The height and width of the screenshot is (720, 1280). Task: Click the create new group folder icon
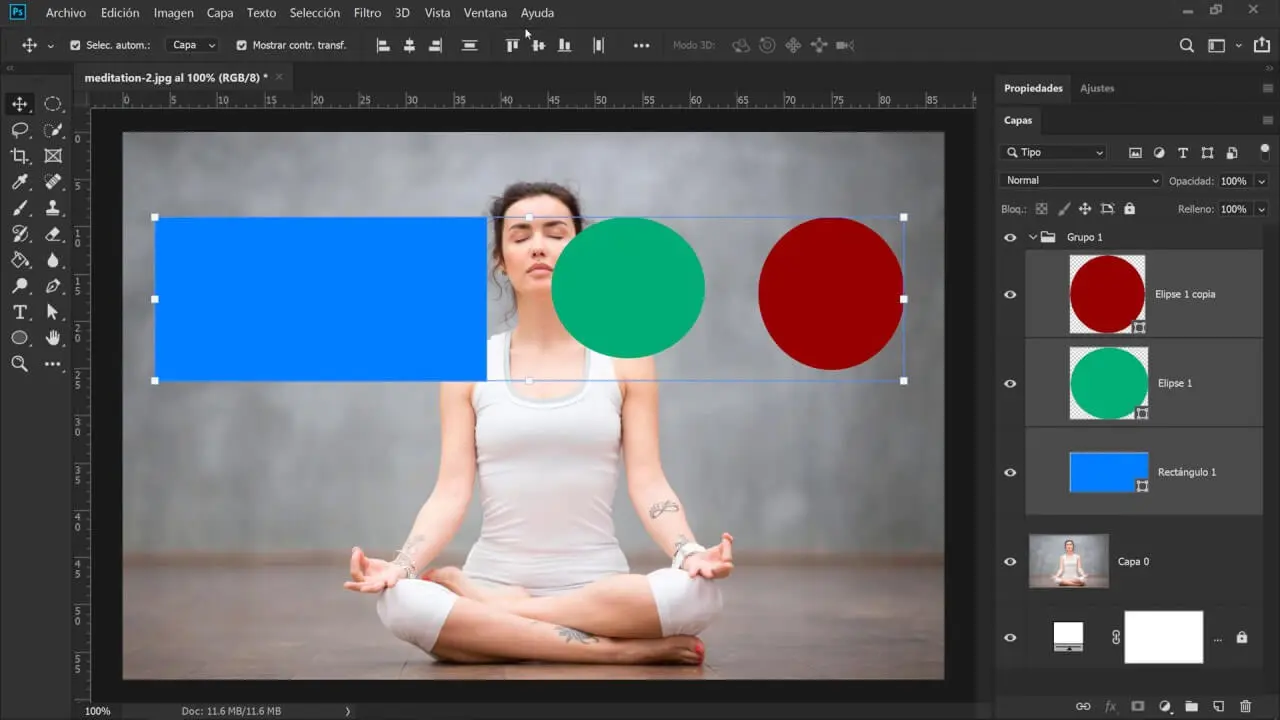[1191, 706]
